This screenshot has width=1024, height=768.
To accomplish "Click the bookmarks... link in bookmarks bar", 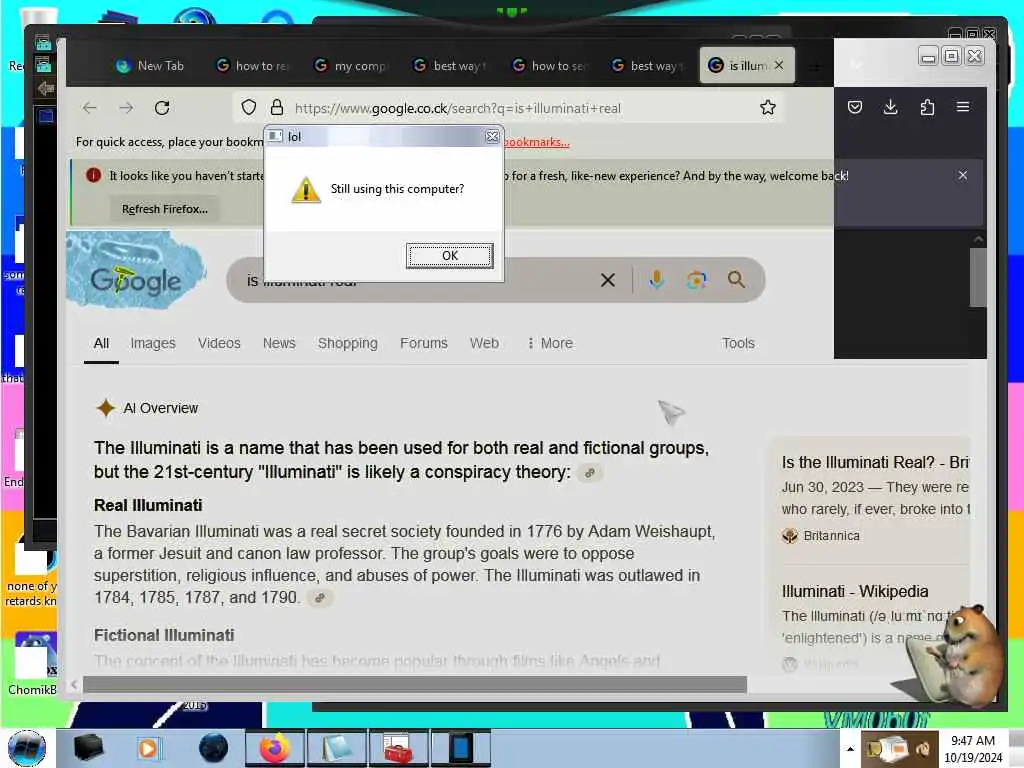I will 536,142.
